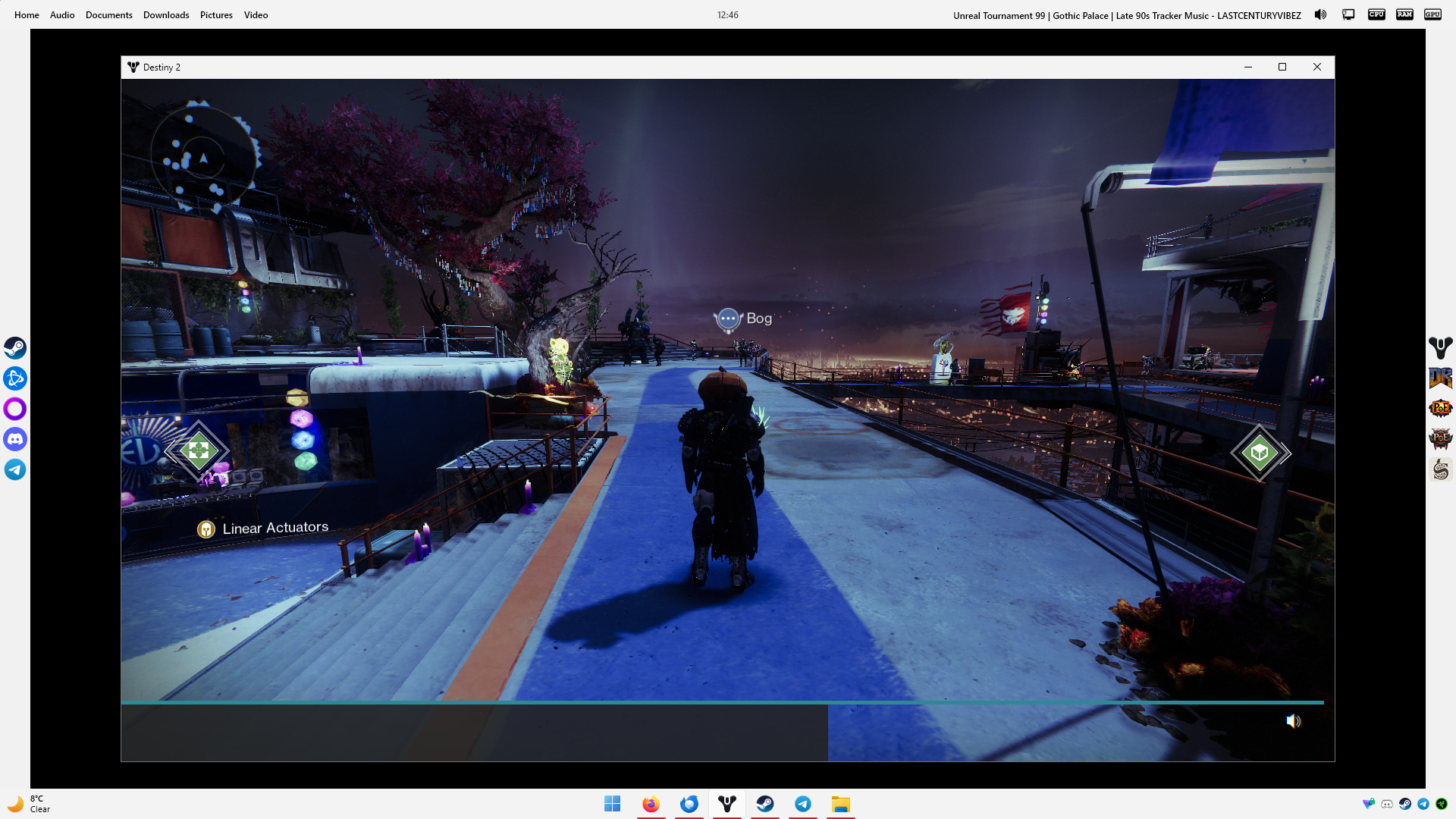1456x819 pixels.
Task: Click the Destiny 2 launcher in right dock
Action: (x=1440, y=348)
